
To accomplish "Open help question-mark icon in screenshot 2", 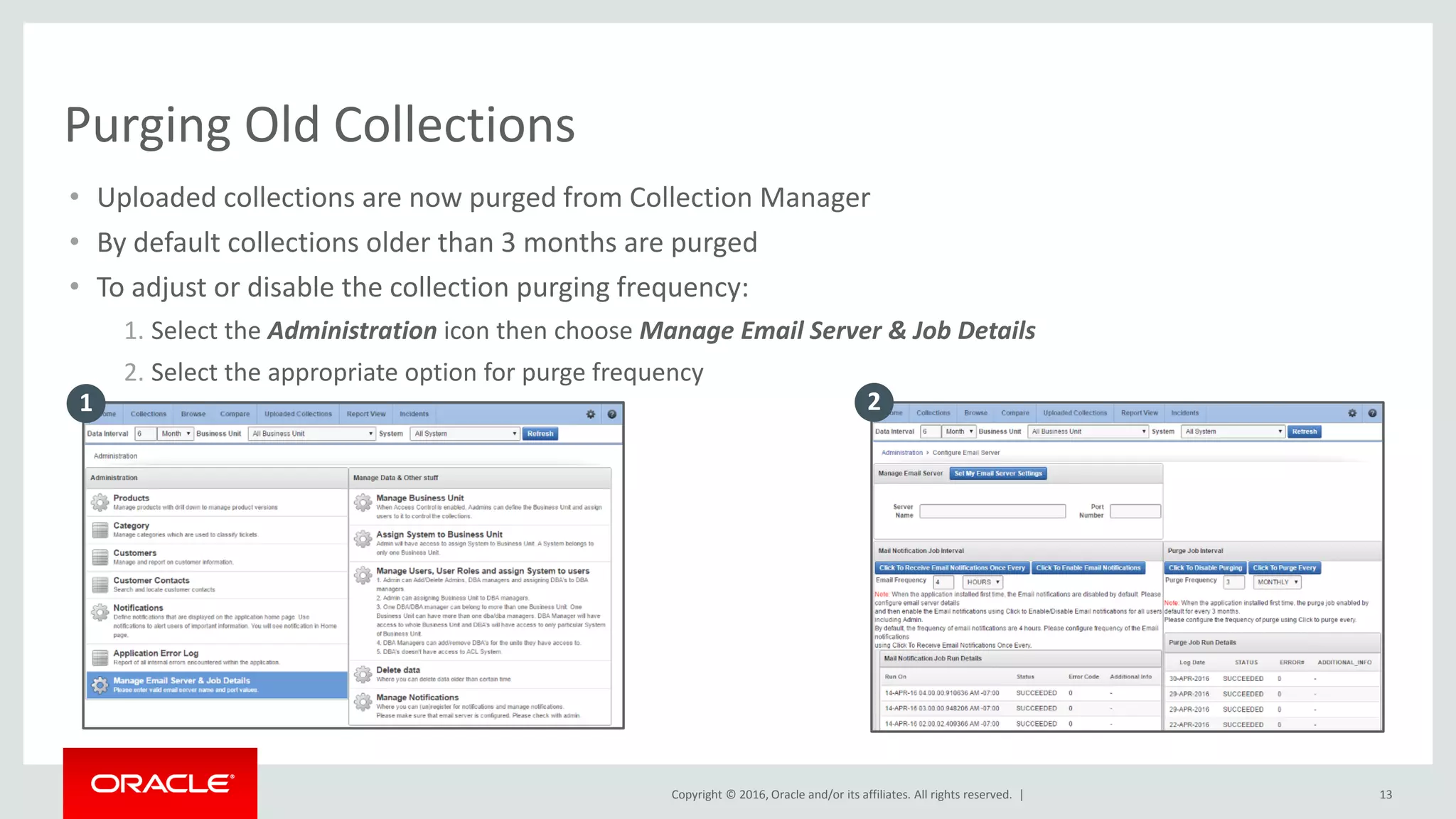I will coord(1372,413).
